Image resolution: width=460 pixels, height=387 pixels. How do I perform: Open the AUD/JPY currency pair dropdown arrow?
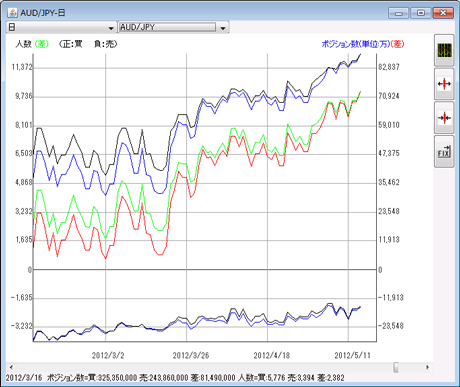[223, 28]
